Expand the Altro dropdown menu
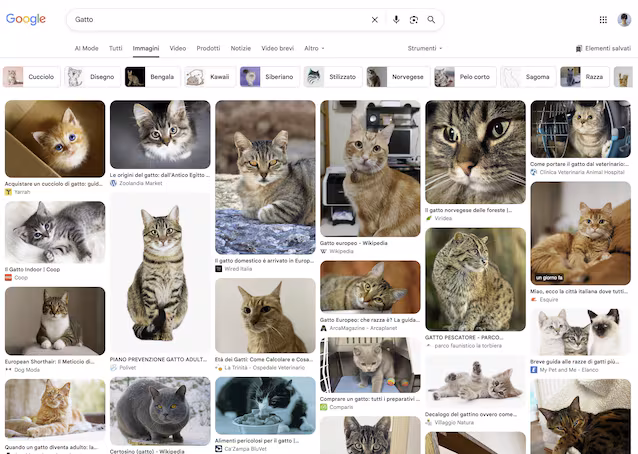638x454 pixels. click(x=314, y=48)
